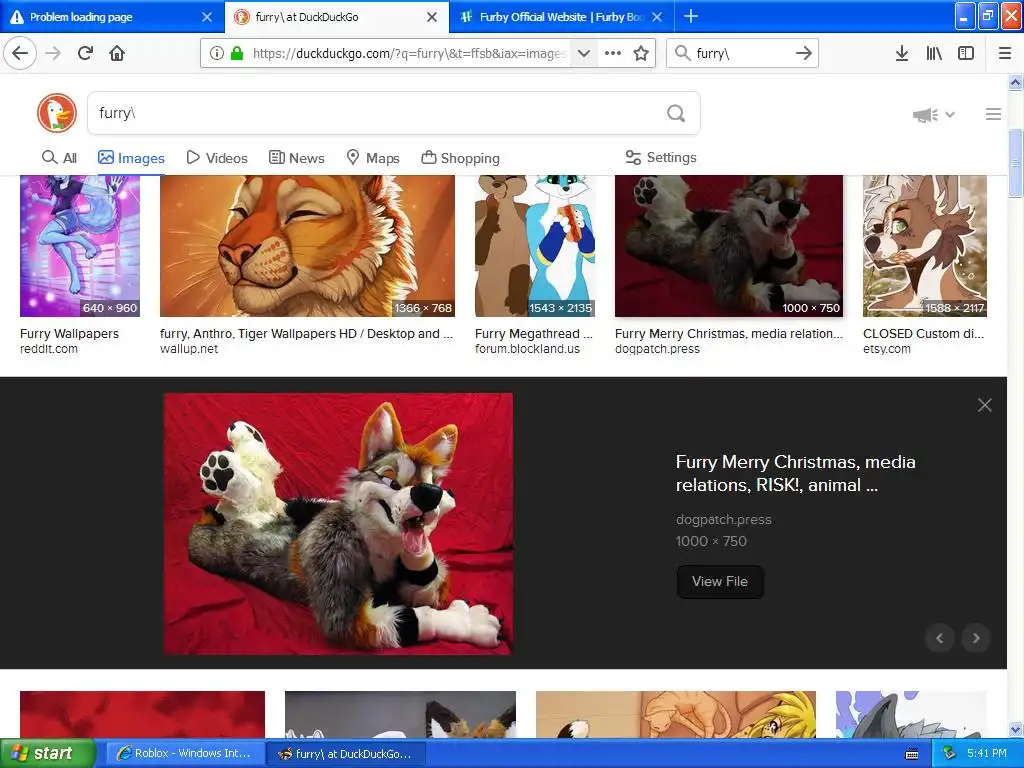Viewport: 1024px width, 768px height.
Task: Click the forum.blockland.us source text
Action: point(527,349)
